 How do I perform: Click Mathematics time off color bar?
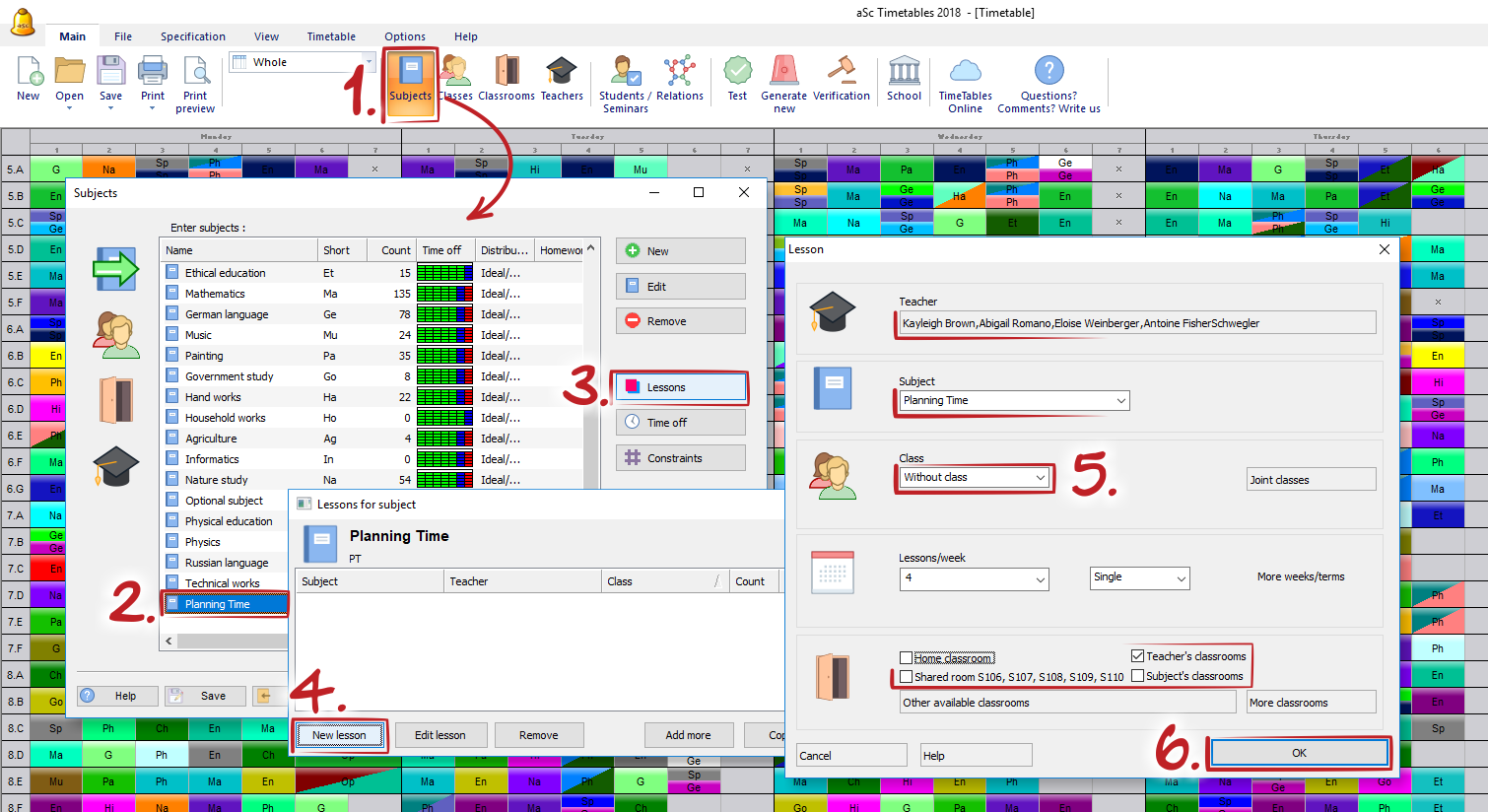(x=444, y=294)
